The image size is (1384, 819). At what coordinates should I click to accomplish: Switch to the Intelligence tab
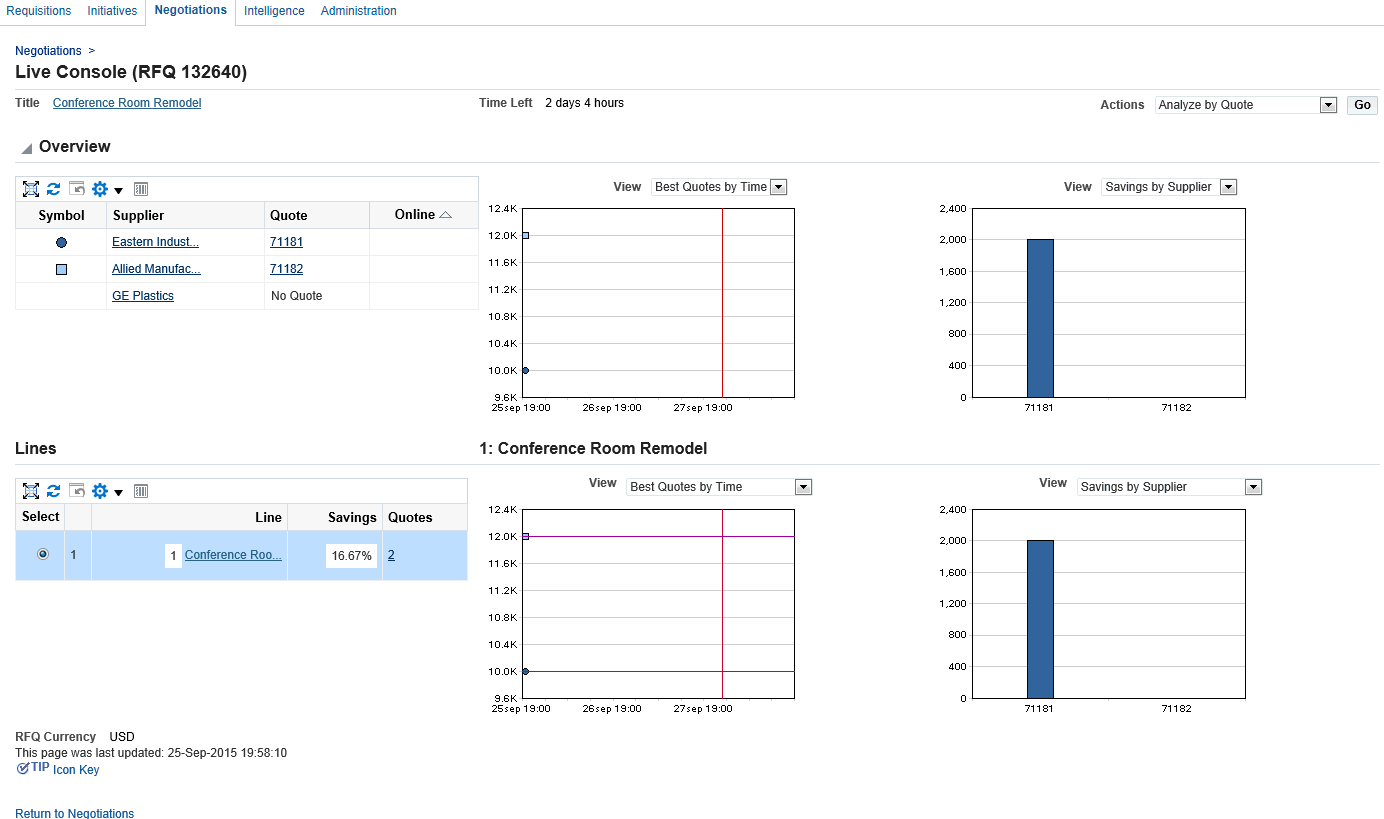(274, 11)
